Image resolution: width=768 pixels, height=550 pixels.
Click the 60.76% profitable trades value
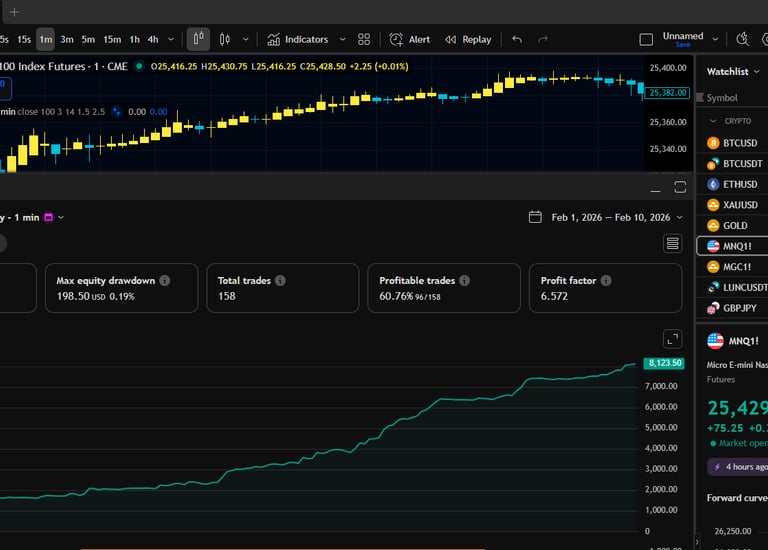[396, 296]
